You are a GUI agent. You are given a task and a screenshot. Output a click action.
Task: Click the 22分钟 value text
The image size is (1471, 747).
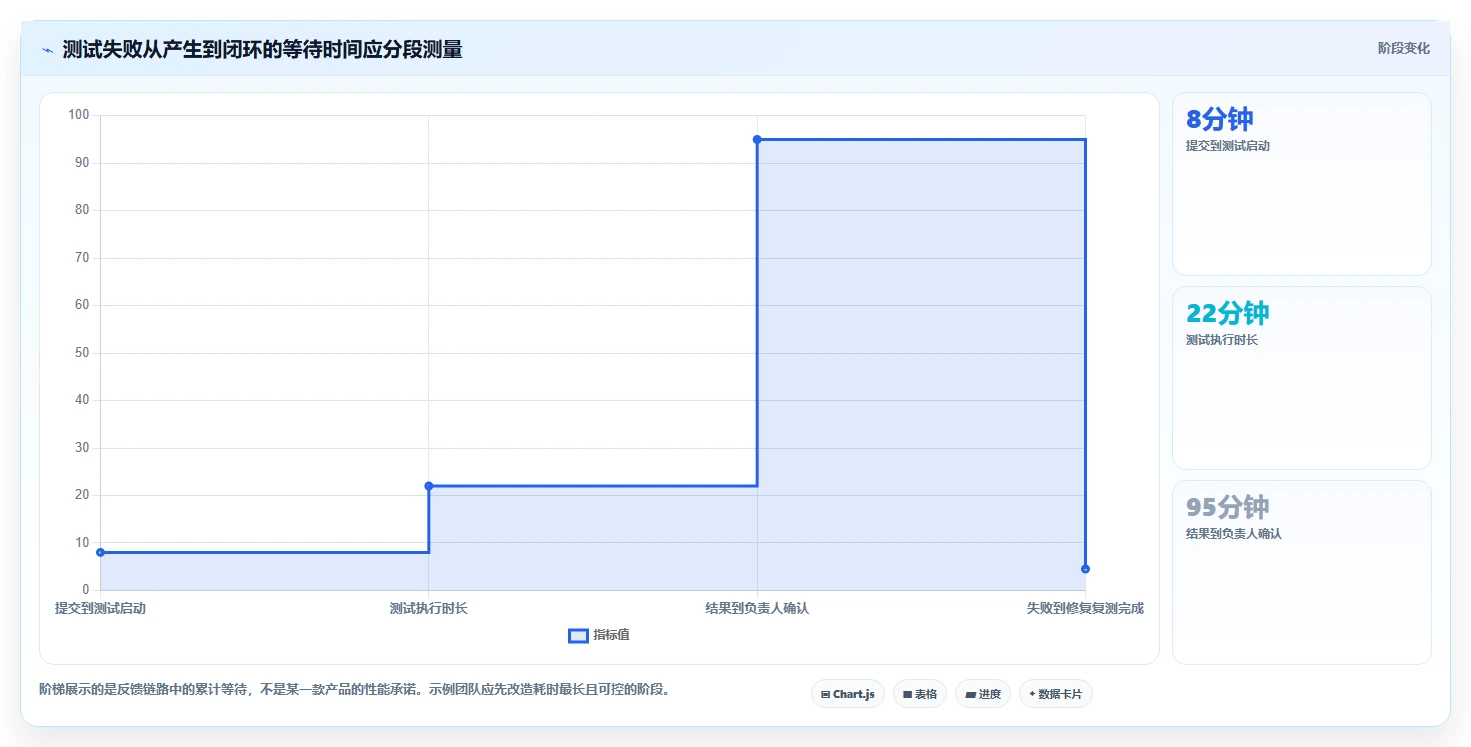pyautogui.click(x=1227, y=313)
